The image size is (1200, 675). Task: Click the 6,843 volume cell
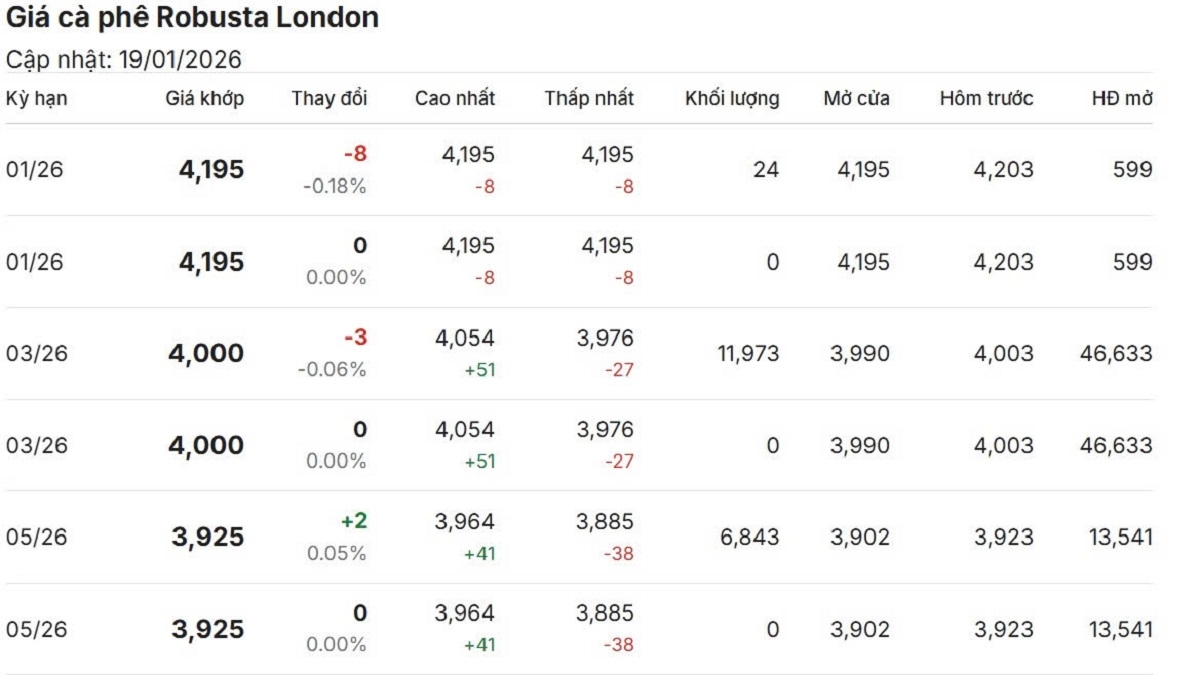click(749, 537)
